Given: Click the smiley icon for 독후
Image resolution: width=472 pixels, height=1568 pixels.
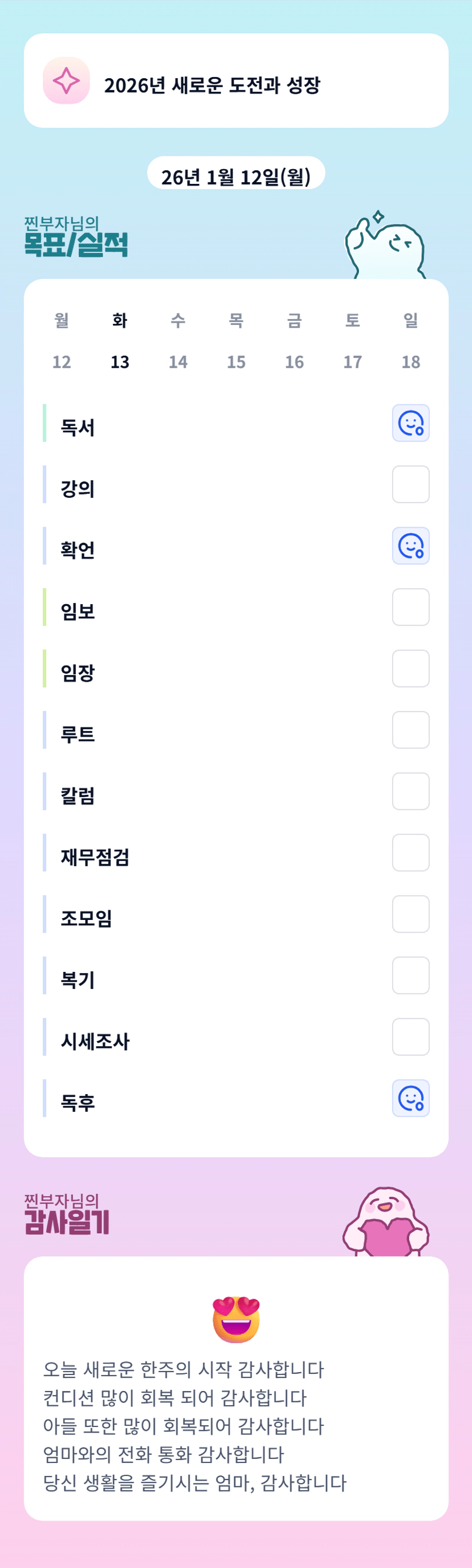Looking at the screenshot, I should pos(410,1098).
